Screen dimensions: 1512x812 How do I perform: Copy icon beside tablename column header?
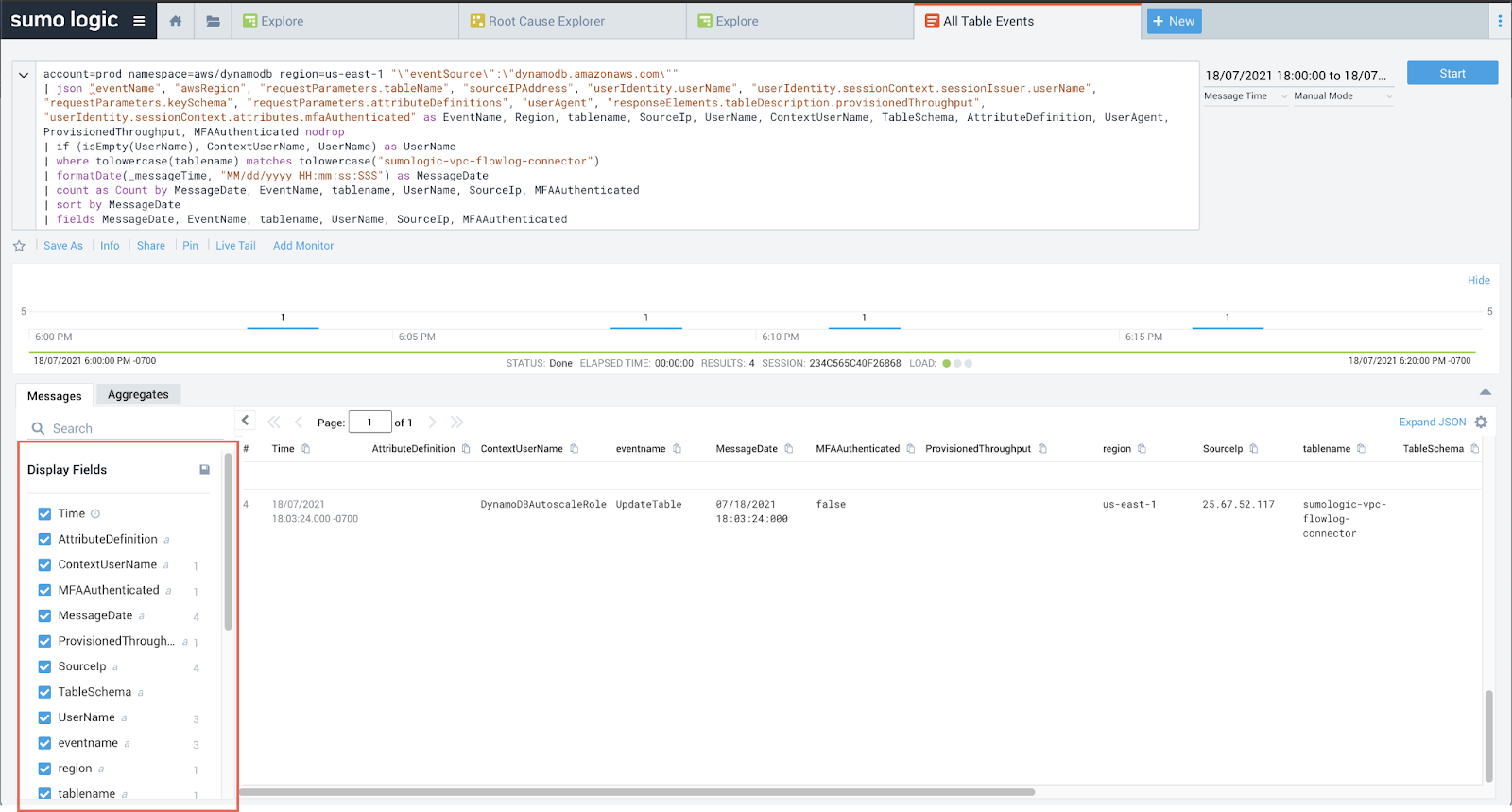click(1361, 449)
